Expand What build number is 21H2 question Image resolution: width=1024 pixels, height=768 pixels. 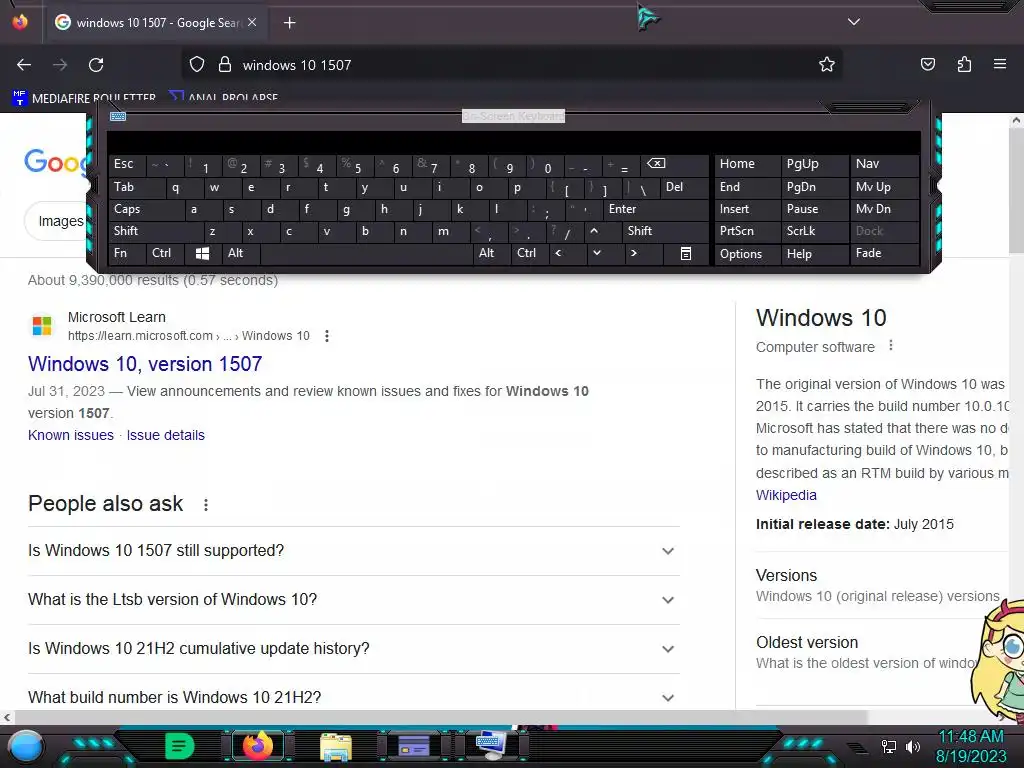click(x=353, y=696)
